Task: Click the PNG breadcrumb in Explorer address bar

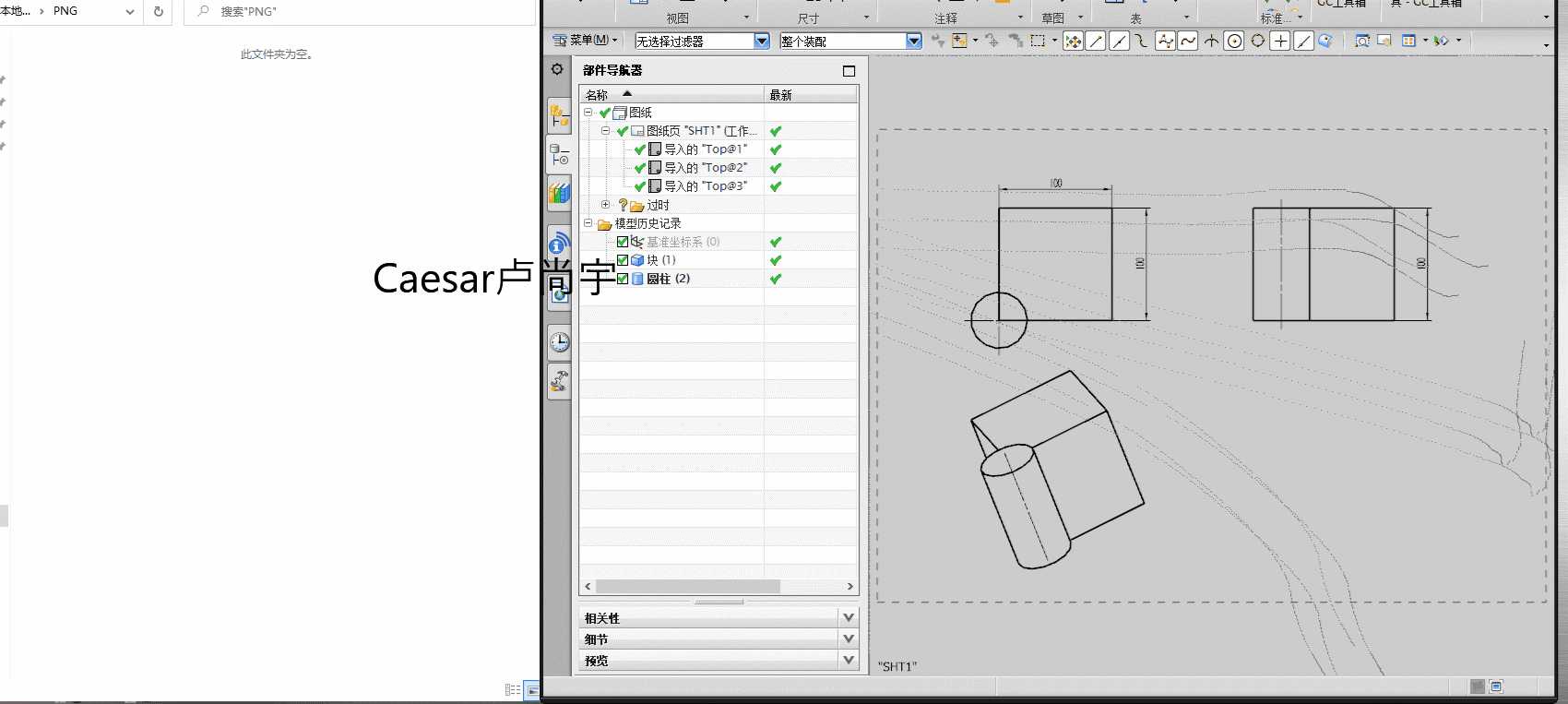Action: click(x=65, y=11)
